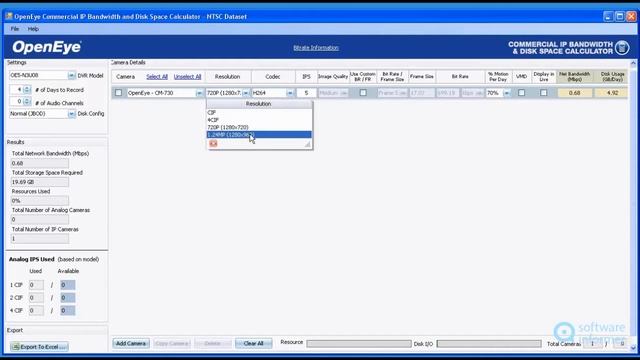The width and height of the screenshot is (640, 360).
Task: Open the File menu
Action: [x=15, y=29]
